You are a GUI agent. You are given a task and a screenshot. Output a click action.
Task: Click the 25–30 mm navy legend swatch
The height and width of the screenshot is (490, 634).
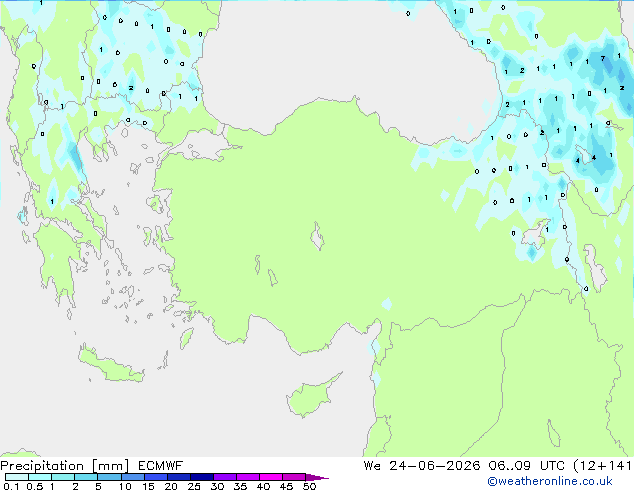click(201, 477)
